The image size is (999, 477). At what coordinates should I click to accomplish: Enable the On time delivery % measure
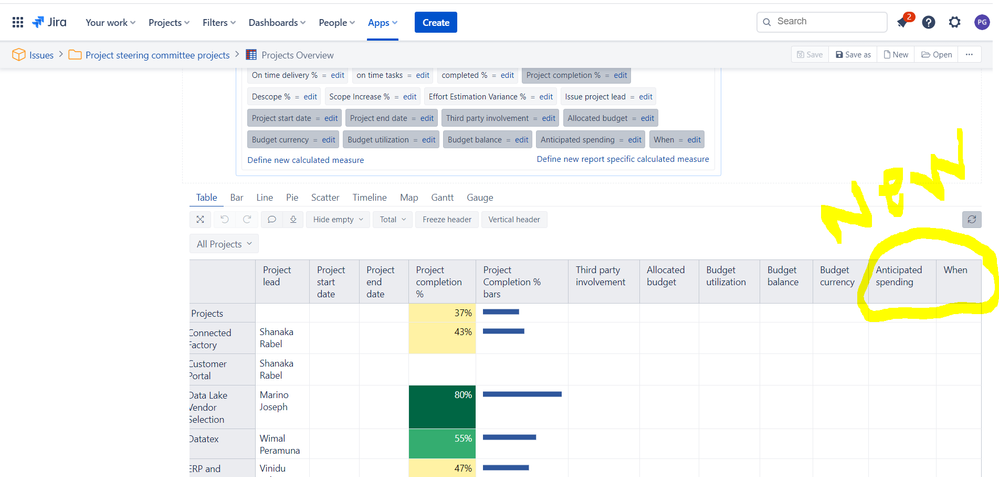[x=285, y=75]
